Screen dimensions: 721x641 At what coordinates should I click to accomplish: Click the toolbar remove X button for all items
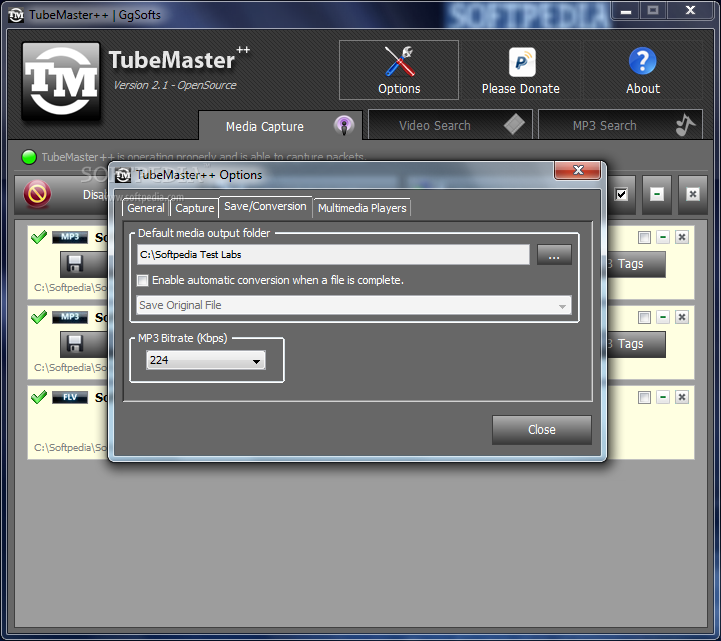692,195
